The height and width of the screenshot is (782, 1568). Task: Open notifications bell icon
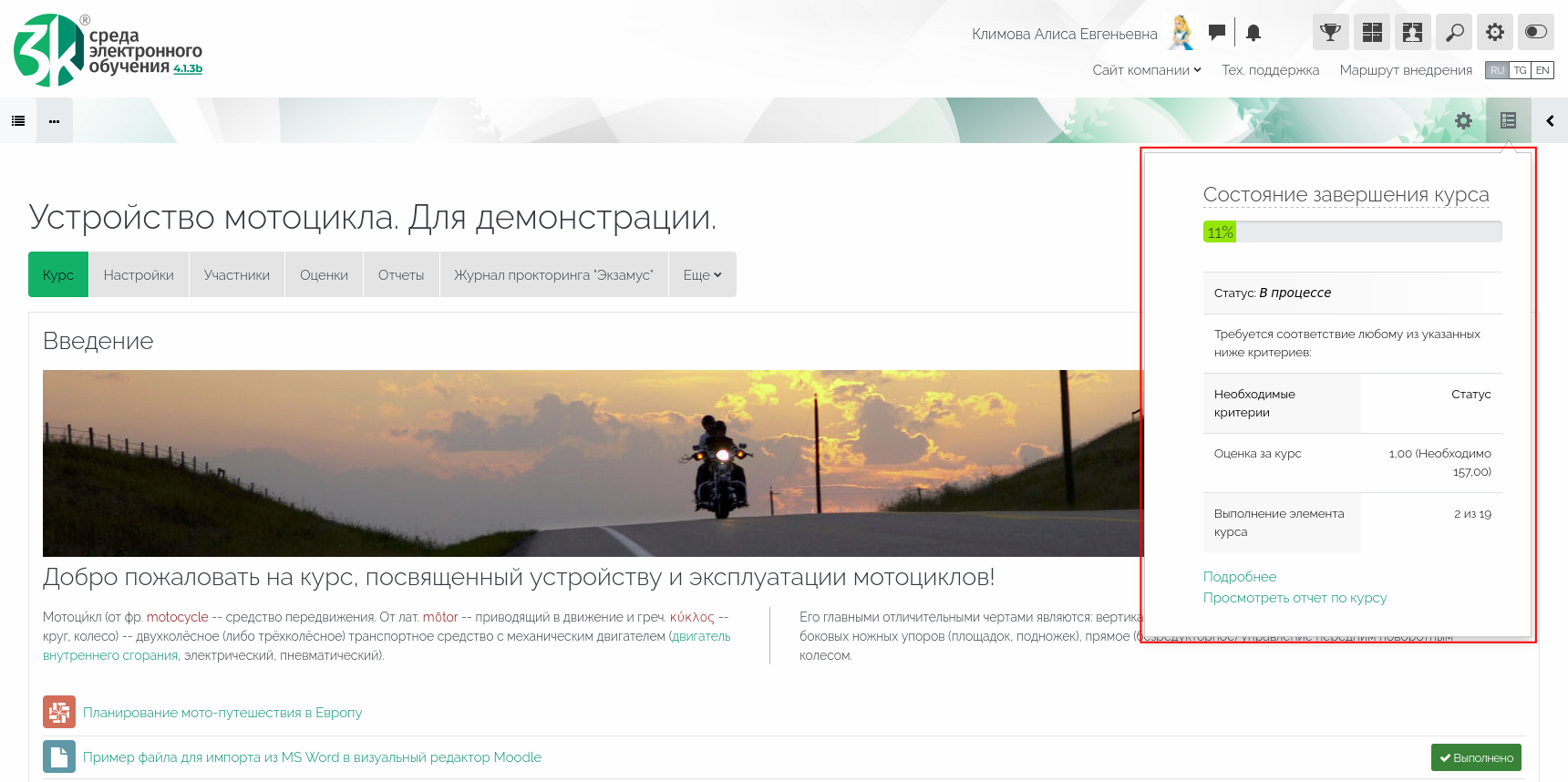coord(1253,33)
